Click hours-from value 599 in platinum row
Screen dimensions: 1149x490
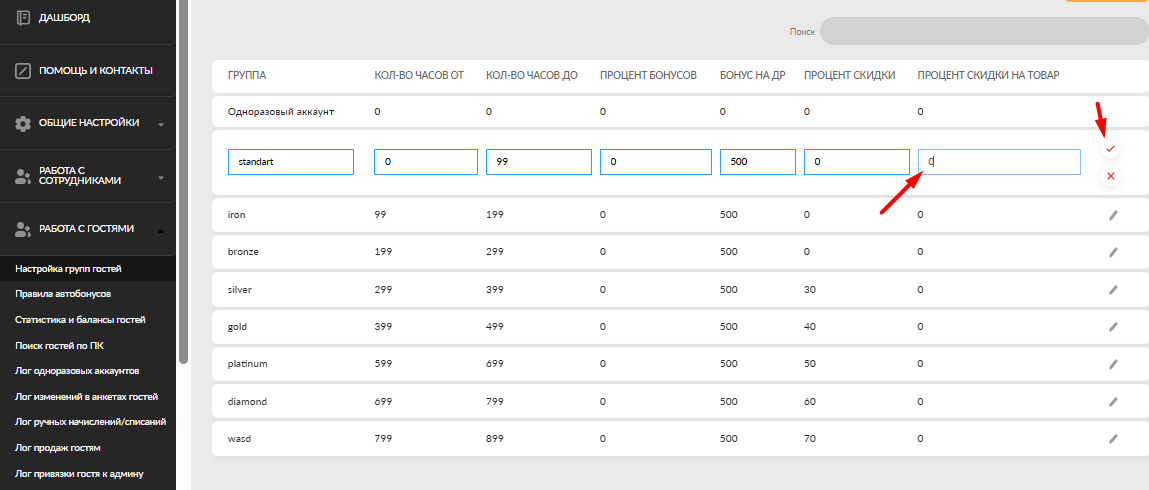coord(383,364)
